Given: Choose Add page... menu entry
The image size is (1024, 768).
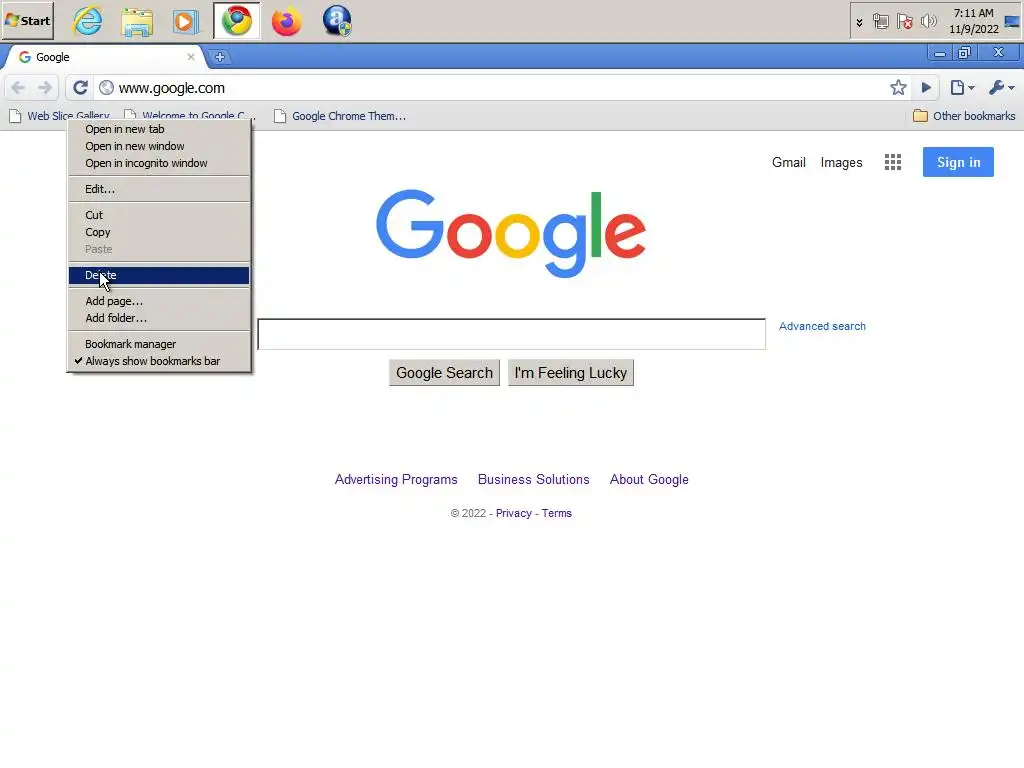Looking at the screenshot, I should 159,301.
